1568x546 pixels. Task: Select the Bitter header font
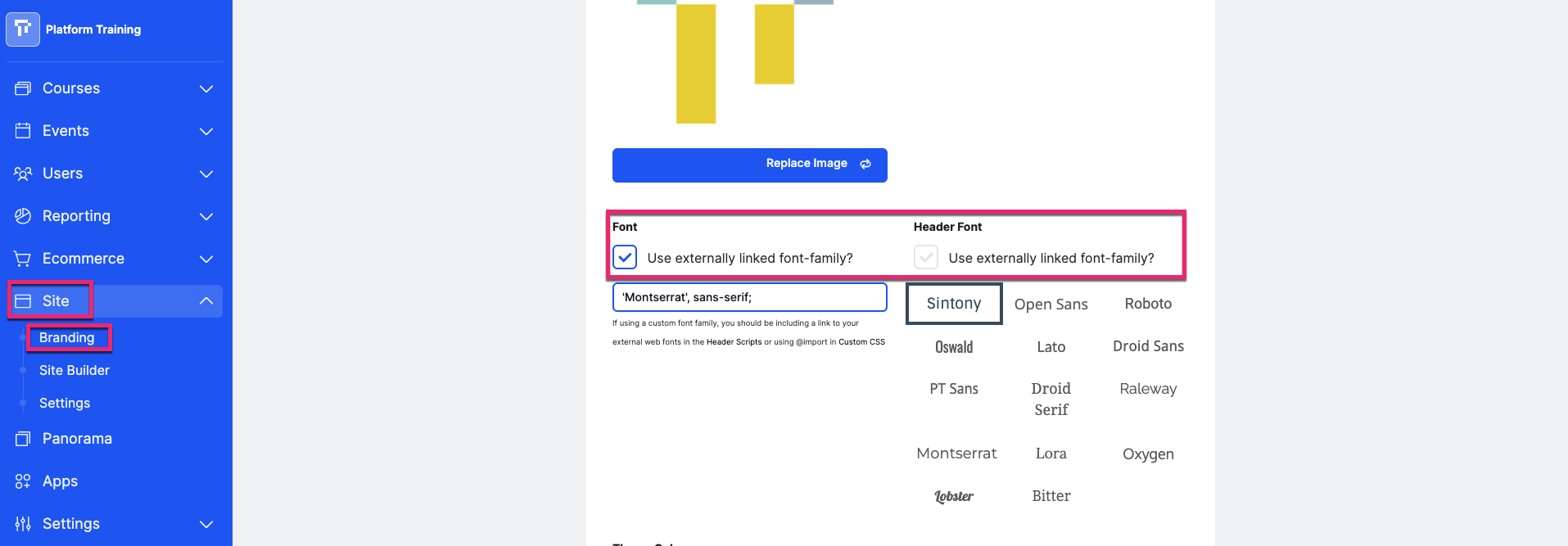click(x=1051, y=496)
